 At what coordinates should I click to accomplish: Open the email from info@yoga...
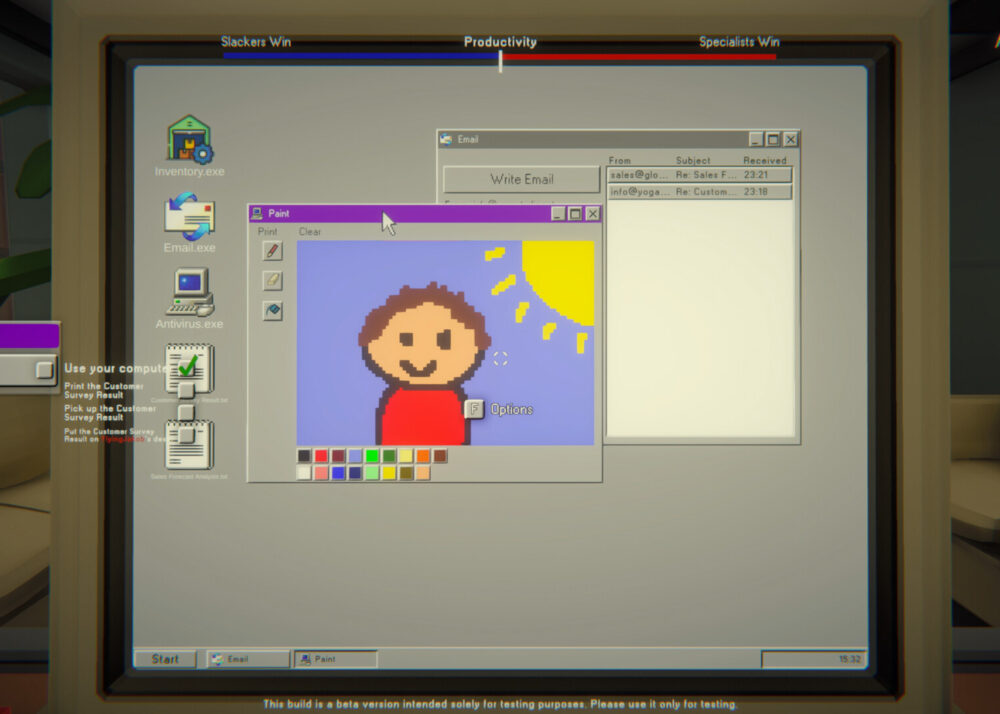coord(699,192)
